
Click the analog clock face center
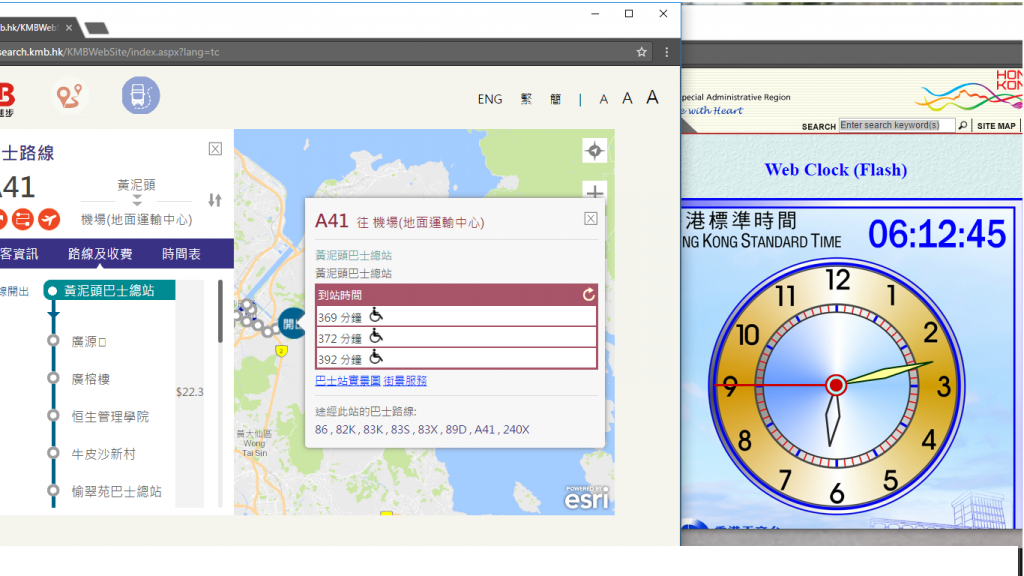836,385
